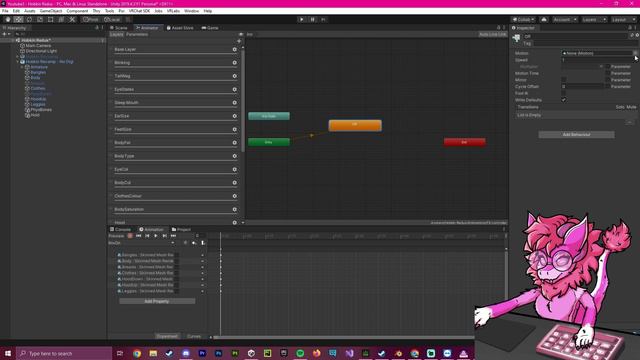Open the ClothesColour layer settings gear
This screenshot has width=640, height=360.
tap(235, 196)
